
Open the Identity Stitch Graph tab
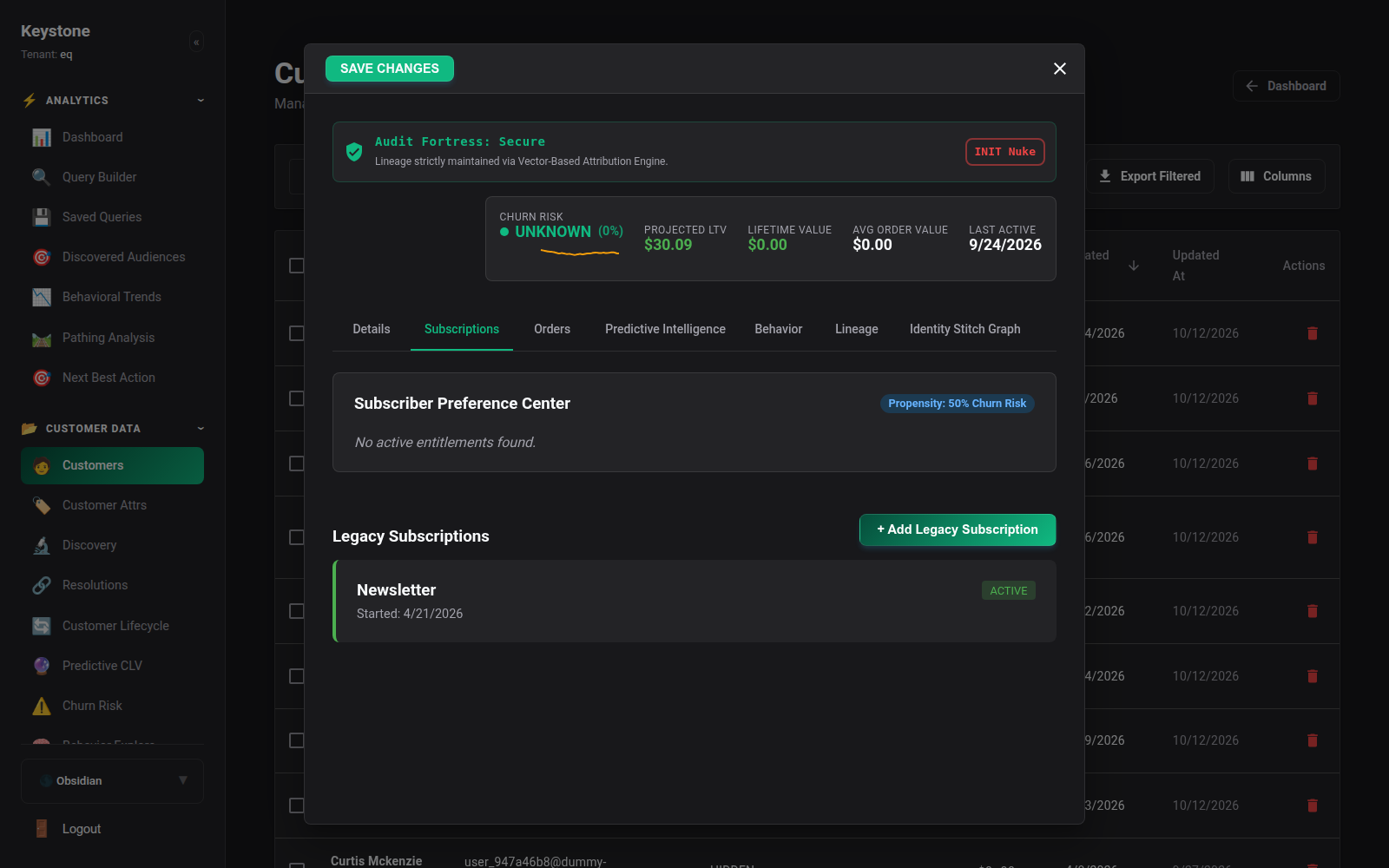tap(965, 329)
